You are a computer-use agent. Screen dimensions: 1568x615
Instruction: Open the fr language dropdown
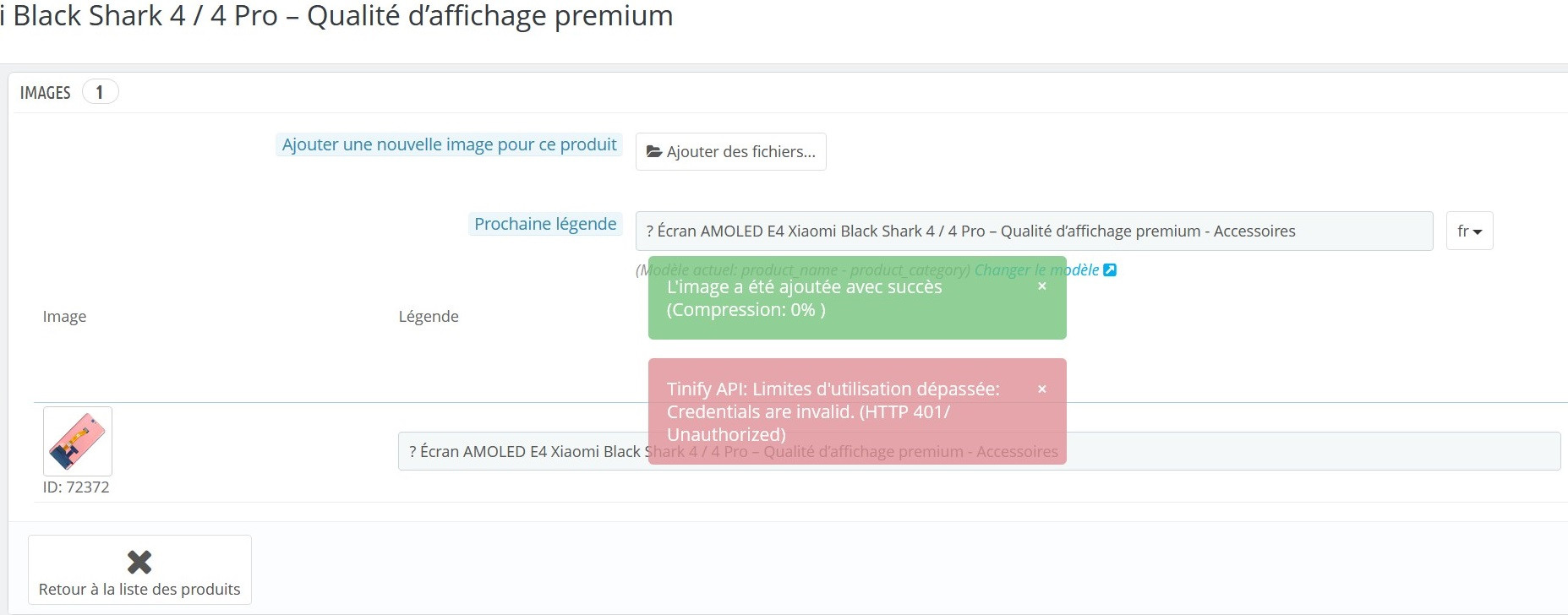(1469, 231)
